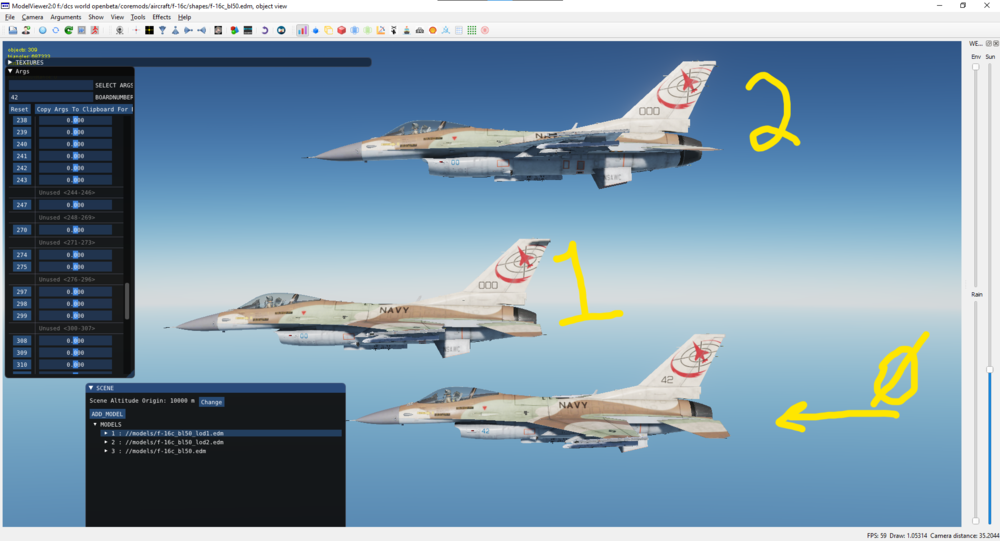Open the Tools menu

pos(138,17)
